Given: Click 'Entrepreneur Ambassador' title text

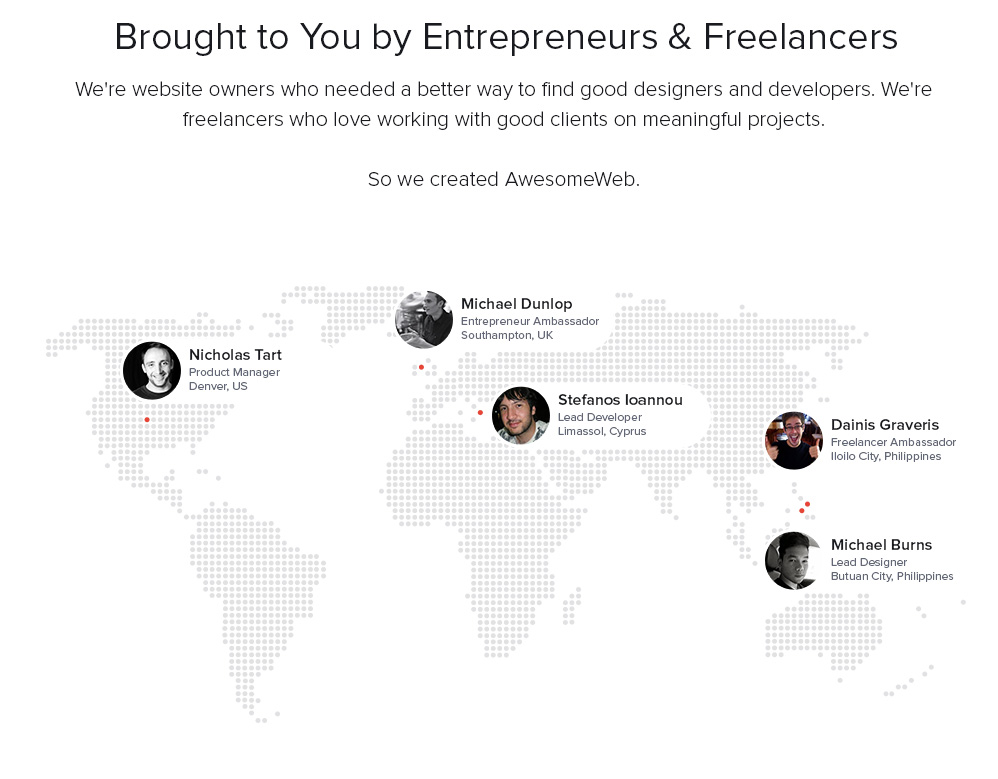Looking at the screenshot, I should (529, 321).
